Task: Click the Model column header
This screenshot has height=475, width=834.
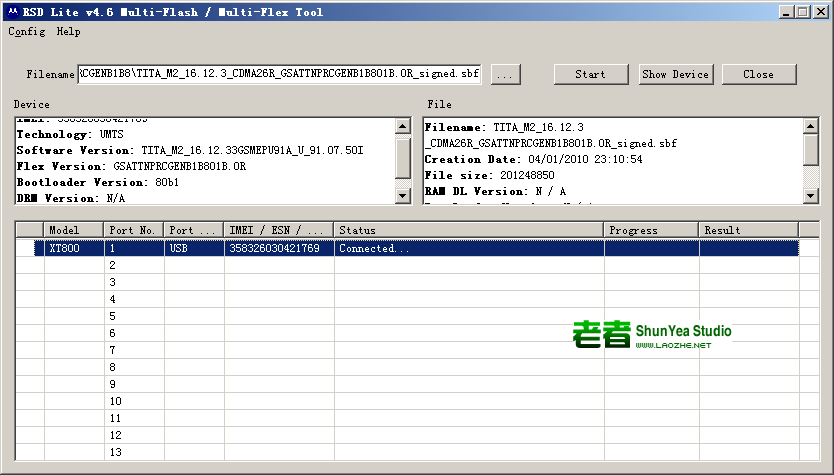Action: point(74,230)
